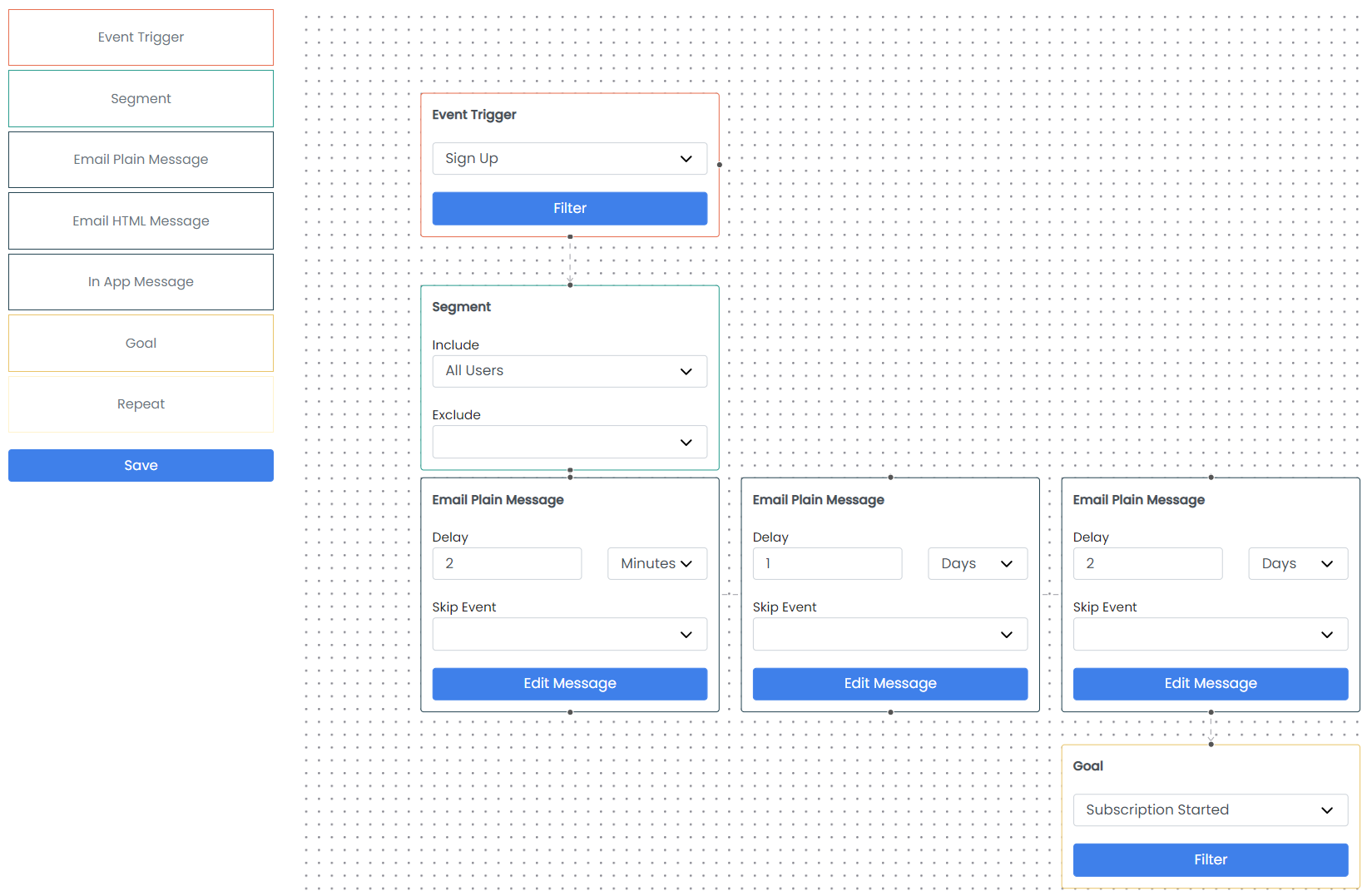Click the Event Trigger node title
The width and height of the screenshot is (1367, 896).
[x=474, y=115]
